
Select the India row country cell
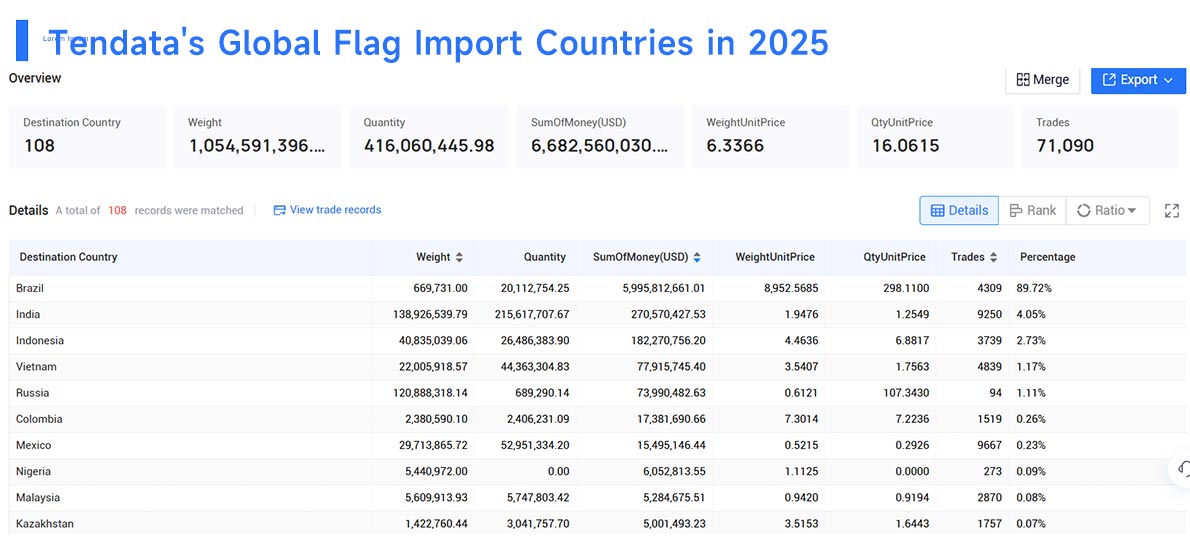point(190,314)
